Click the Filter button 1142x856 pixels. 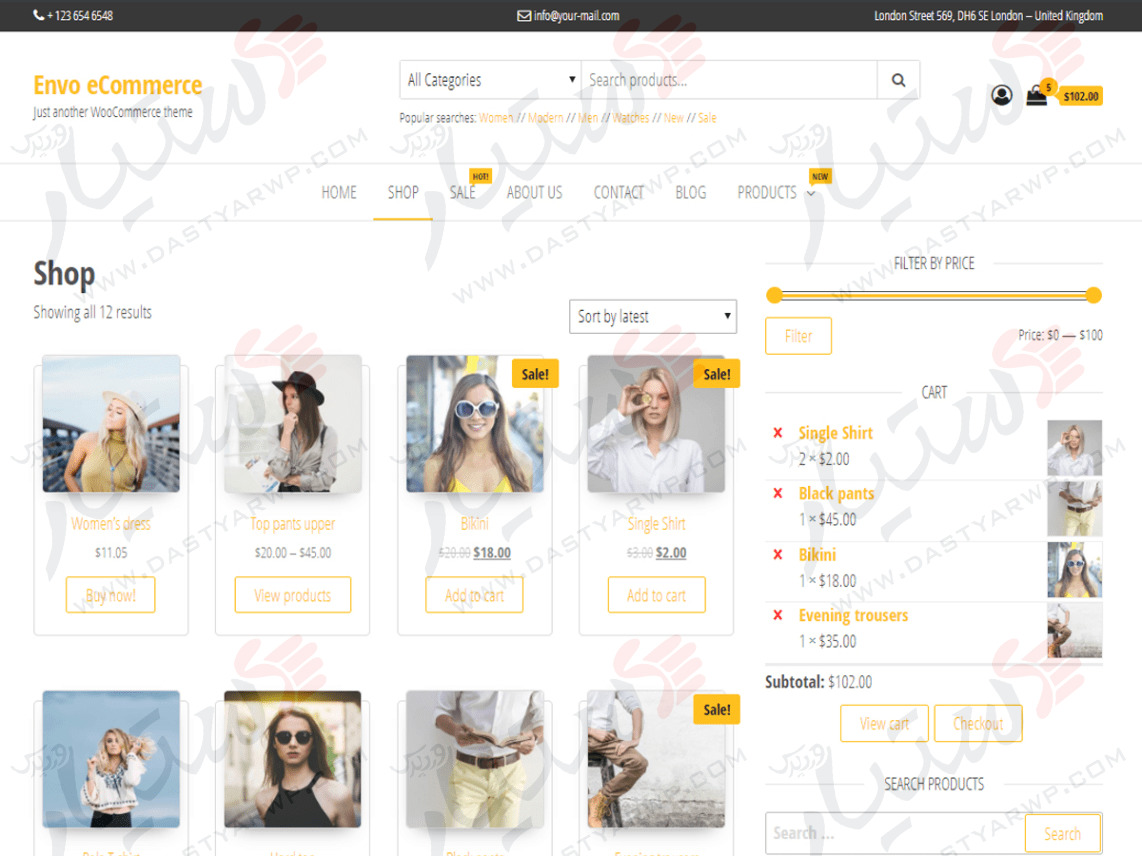[x=798, y=336]
